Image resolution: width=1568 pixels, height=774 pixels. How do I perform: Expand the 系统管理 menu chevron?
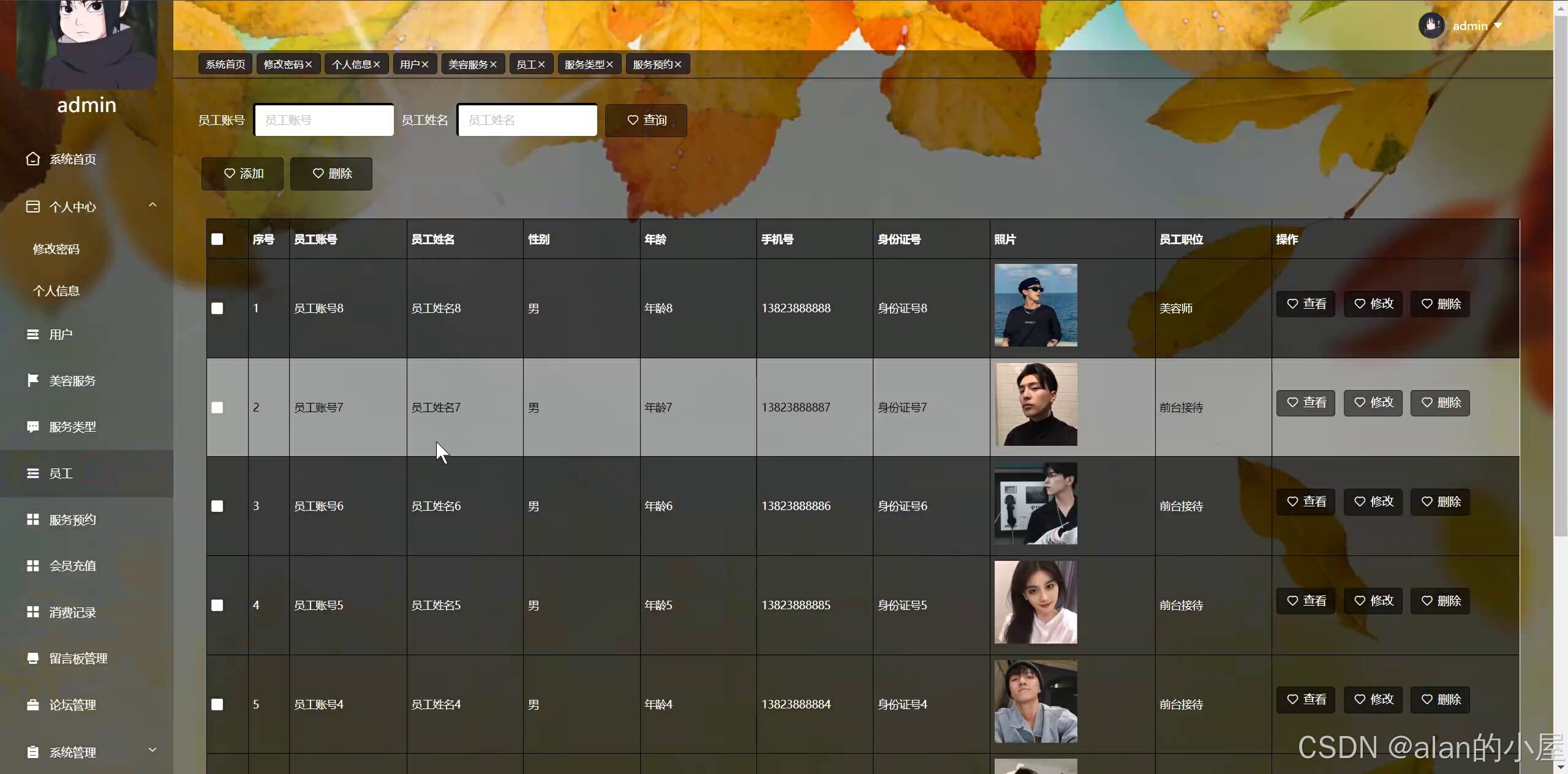(x=153, y=750)
